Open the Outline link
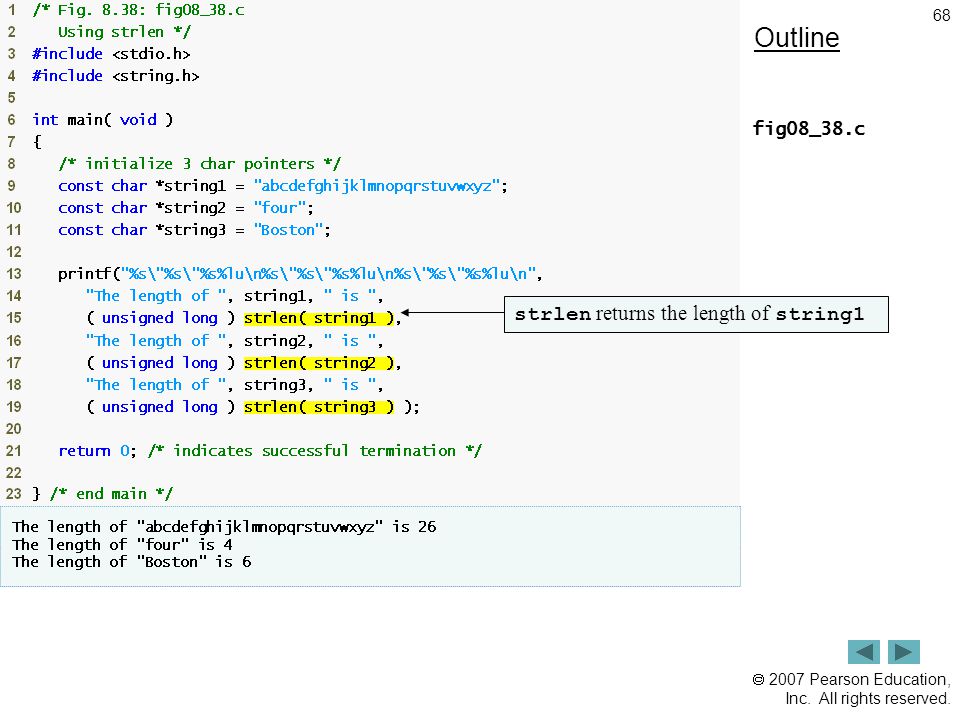The height and width of the screenshot is (720, 960). coord(797,38)
